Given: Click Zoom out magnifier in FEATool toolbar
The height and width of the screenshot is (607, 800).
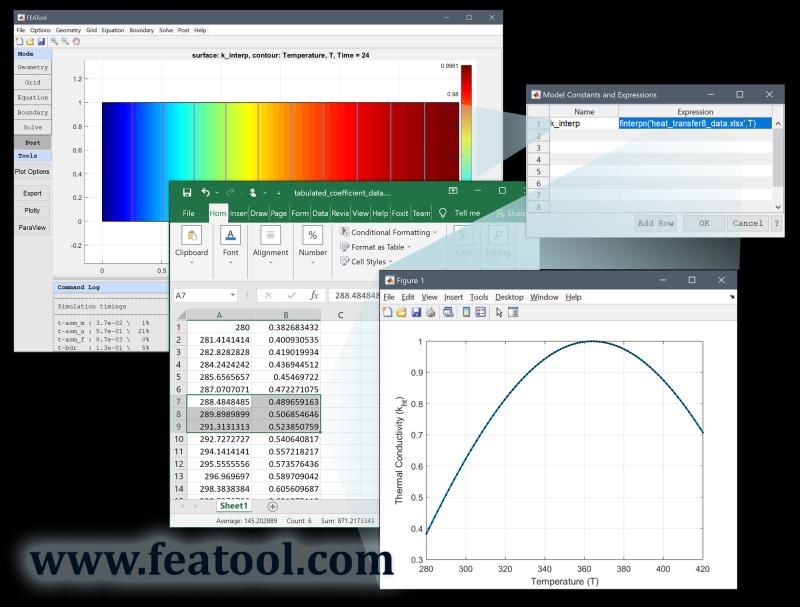Looking at the screenshot, I should click(65, 42).
